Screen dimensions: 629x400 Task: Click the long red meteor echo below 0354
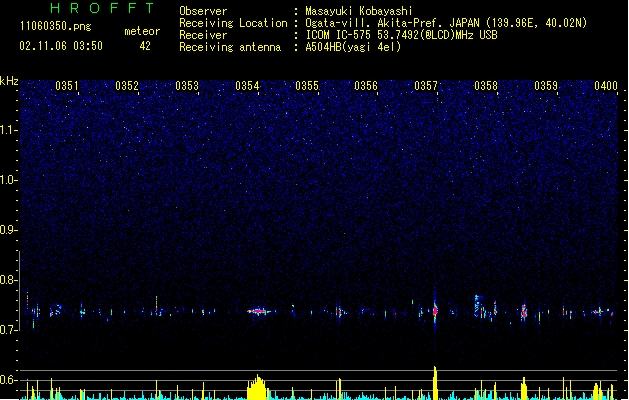(x=260, y=311)
